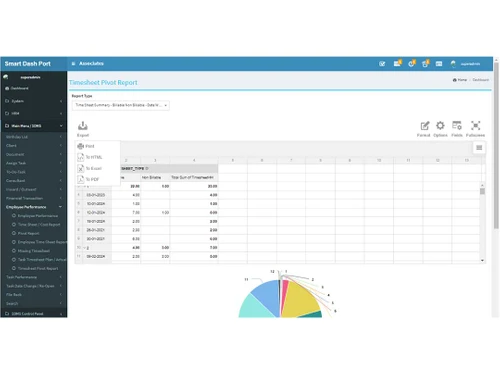Open Consultant sidebar item
500x375 pixels.
[x=15, y=181]
